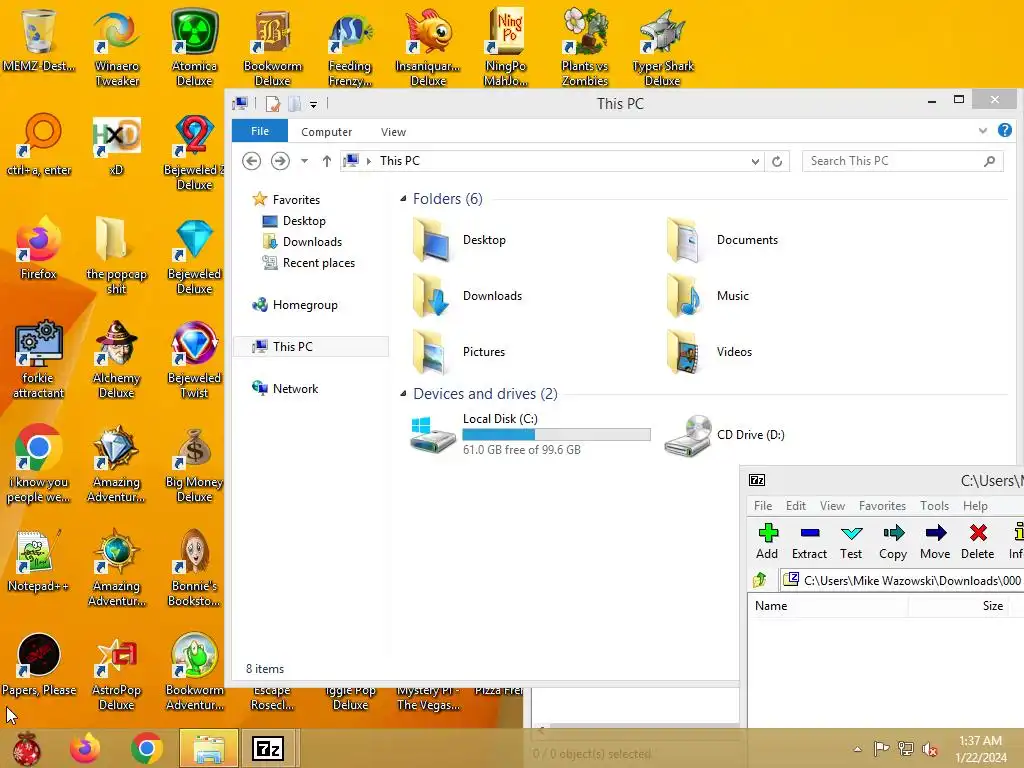Select the Music folder in This PC

point(707,296)
